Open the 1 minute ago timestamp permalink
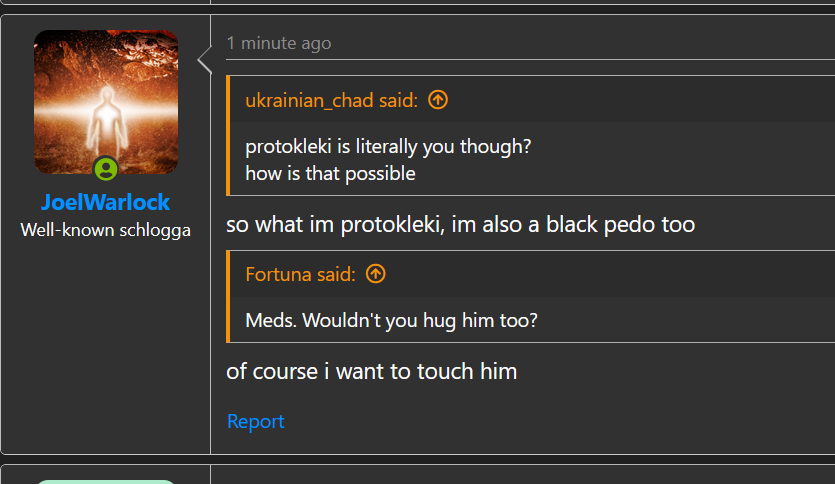 pyautogui.click(x=279, y=43)
